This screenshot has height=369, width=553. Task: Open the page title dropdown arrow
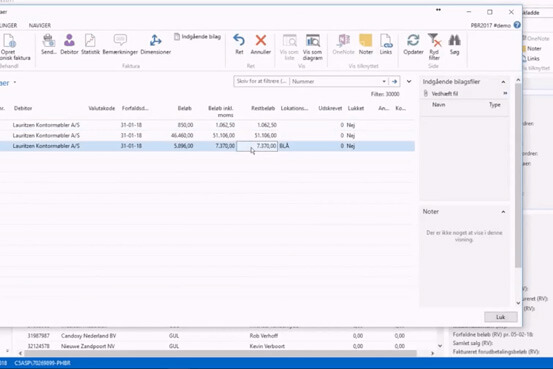(x=15, y=83)
